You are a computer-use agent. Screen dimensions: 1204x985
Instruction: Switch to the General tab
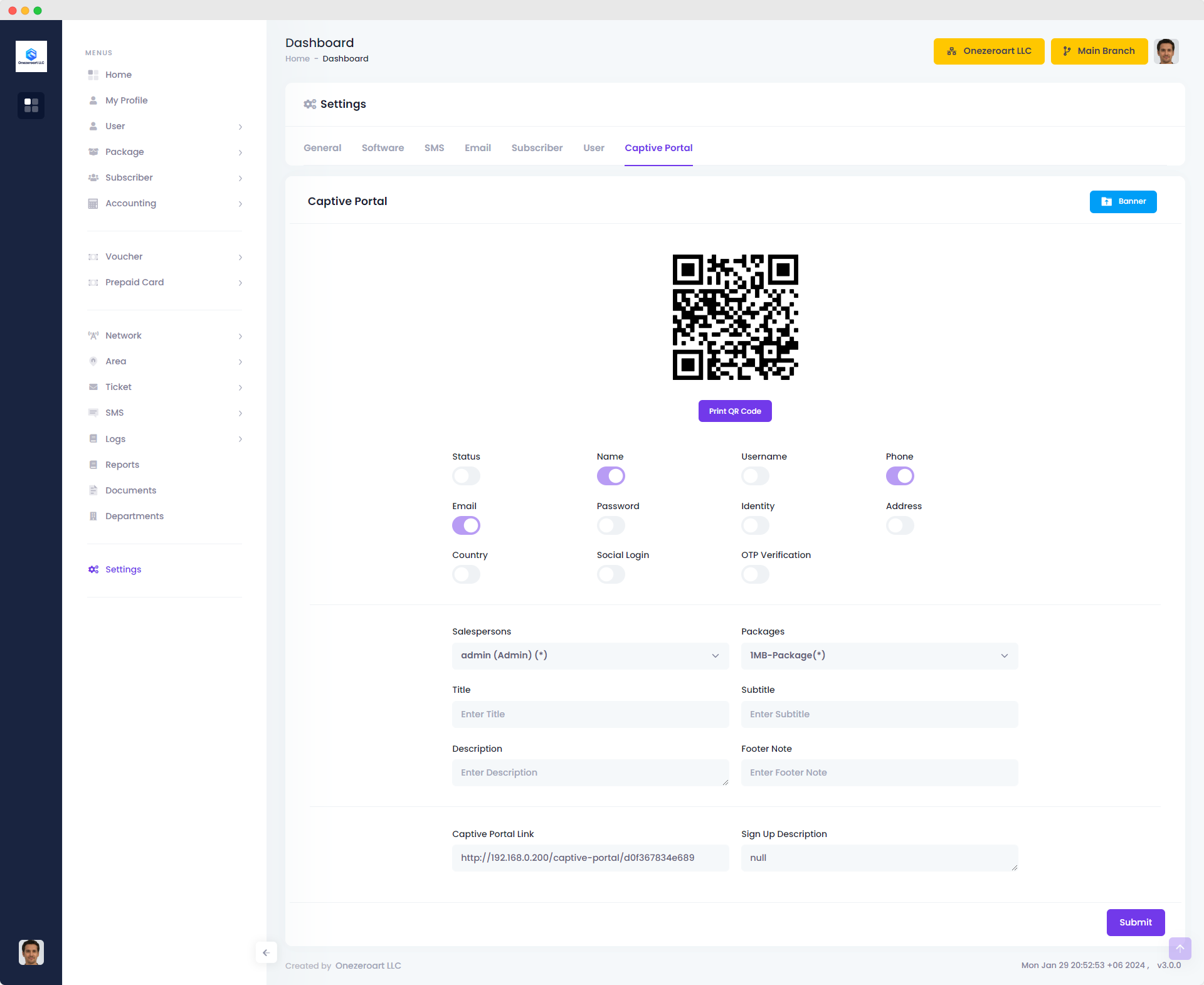pyautogui.click(x=322, y=148)
